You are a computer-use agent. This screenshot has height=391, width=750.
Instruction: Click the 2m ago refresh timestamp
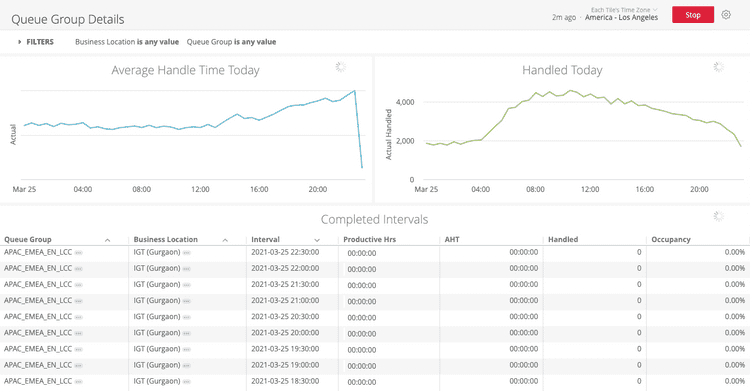point(564,18)
